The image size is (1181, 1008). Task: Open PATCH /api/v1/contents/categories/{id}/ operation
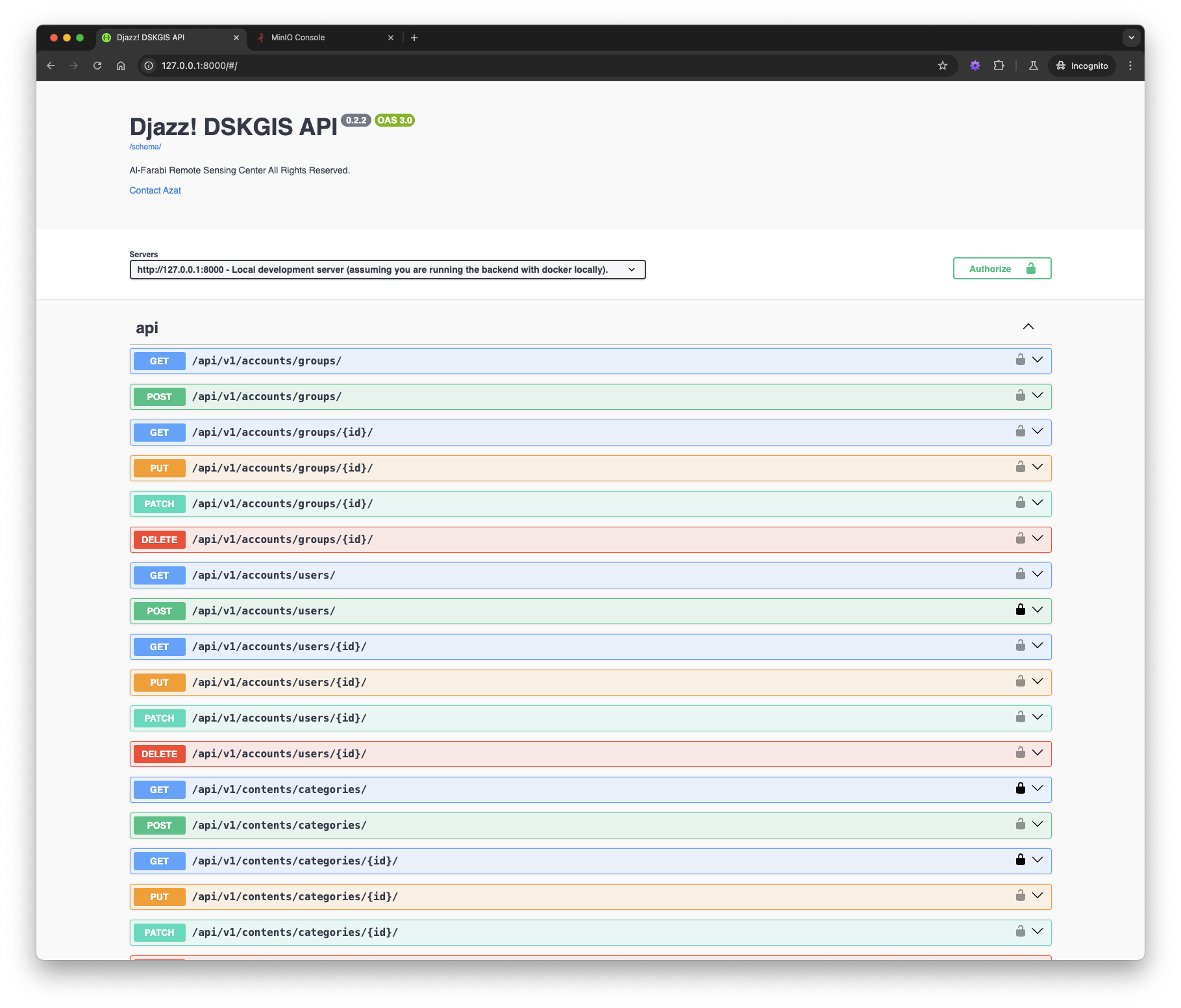tap(590, 933)
